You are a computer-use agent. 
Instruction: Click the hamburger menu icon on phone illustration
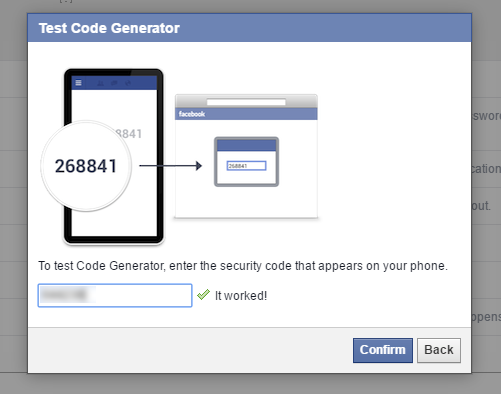(x=78, y=83)
